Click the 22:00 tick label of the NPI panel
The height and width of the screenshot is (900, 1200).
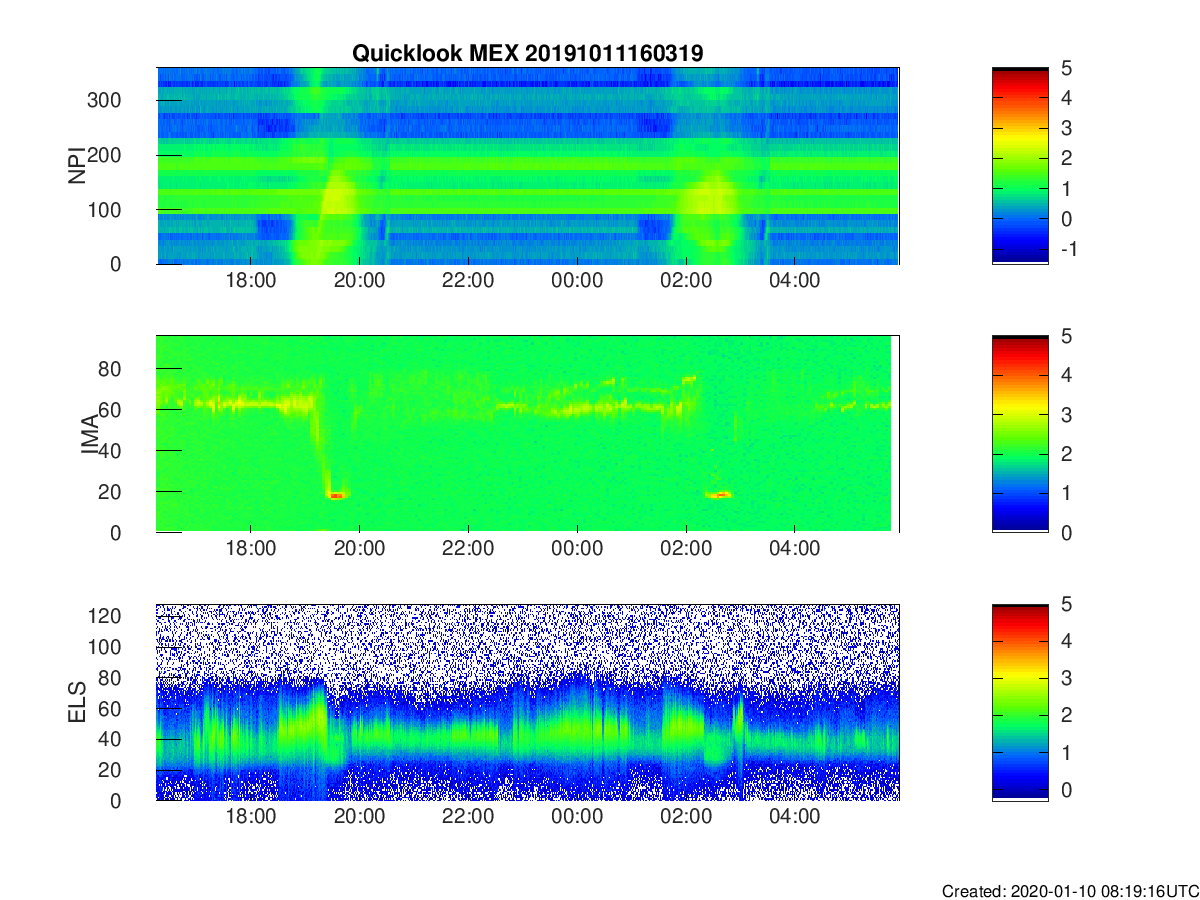pos(468,281)
